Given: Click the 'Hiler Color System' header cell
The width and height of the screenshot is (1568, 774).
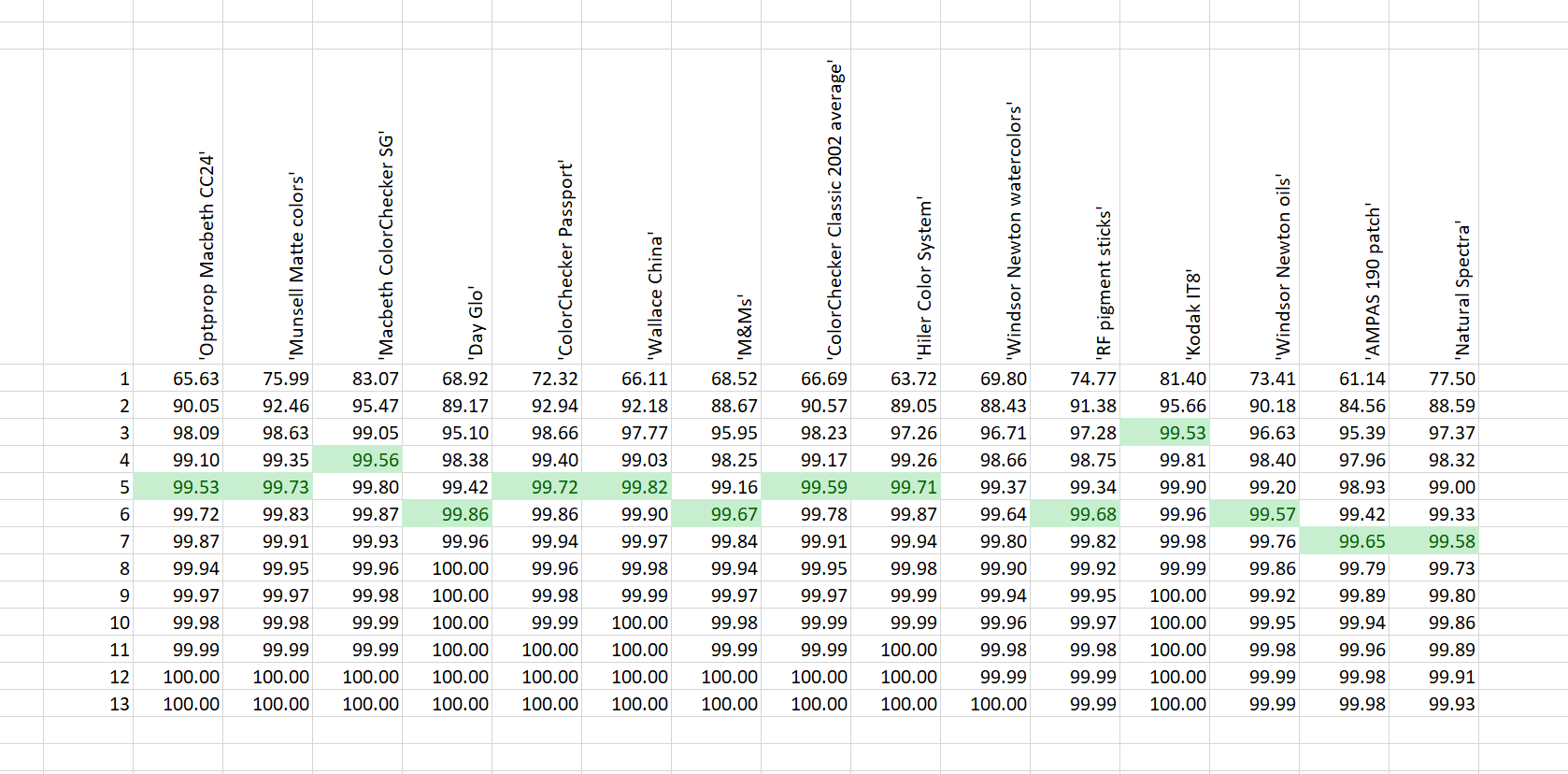Looking at the screenshot, I should (895, 207).
